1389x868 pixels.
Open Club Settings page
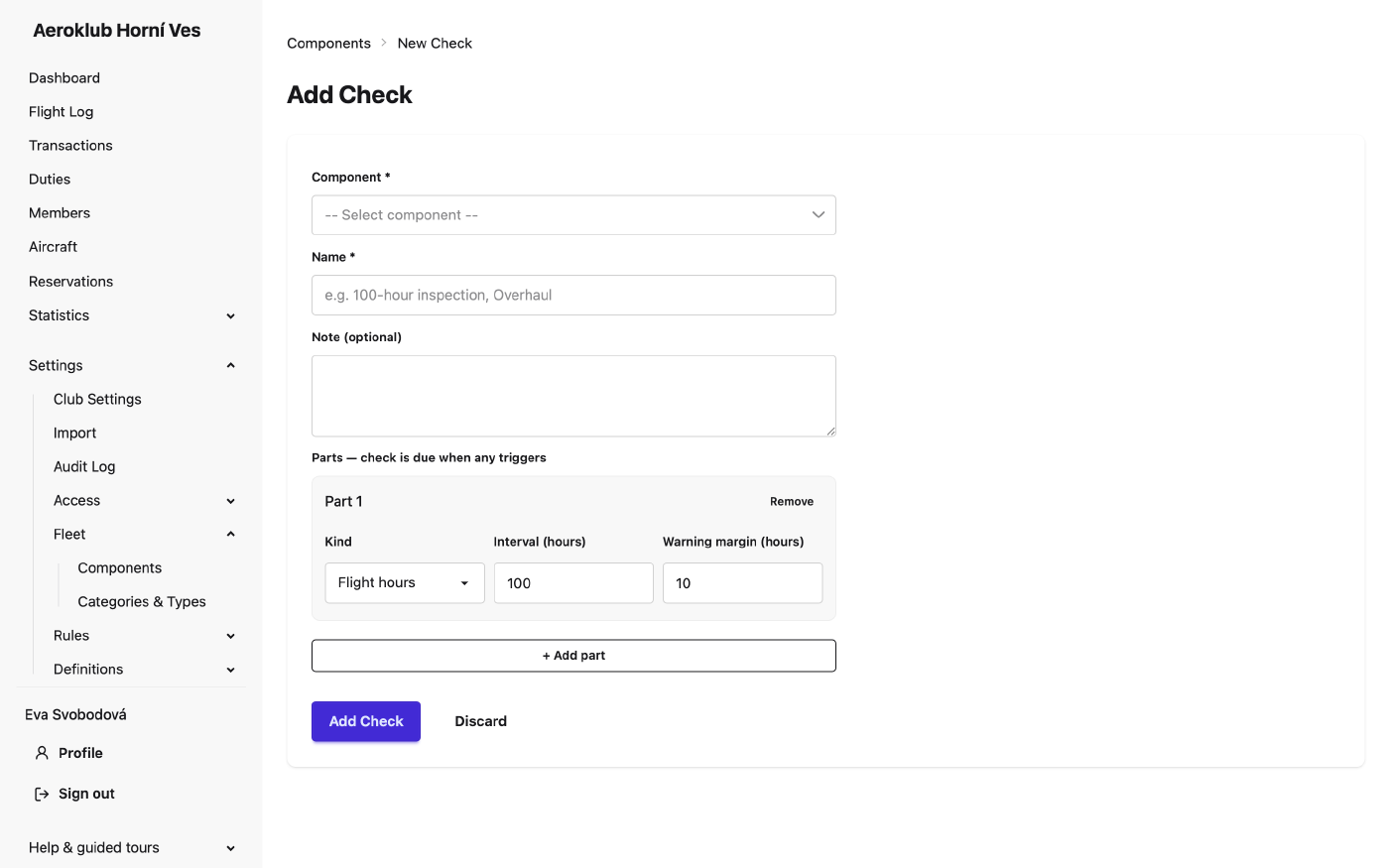coord(97,399)
